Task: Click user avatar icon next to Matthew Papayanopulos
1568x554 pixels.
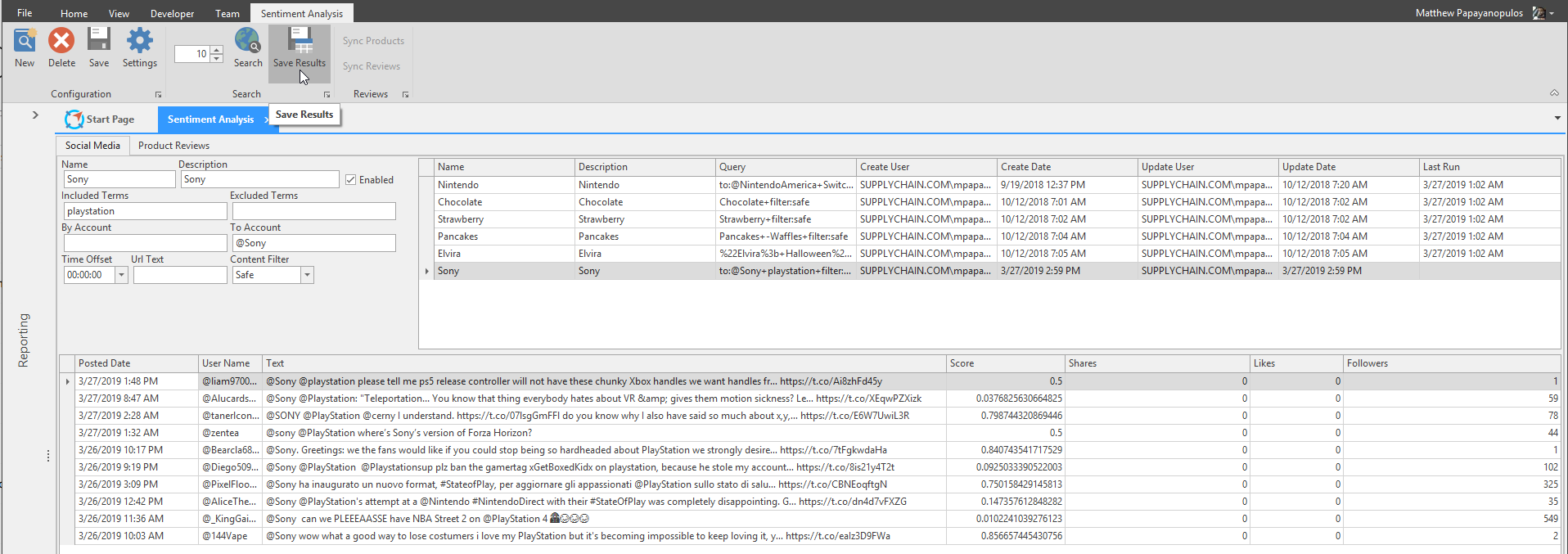Action: tap(1538, 13)
